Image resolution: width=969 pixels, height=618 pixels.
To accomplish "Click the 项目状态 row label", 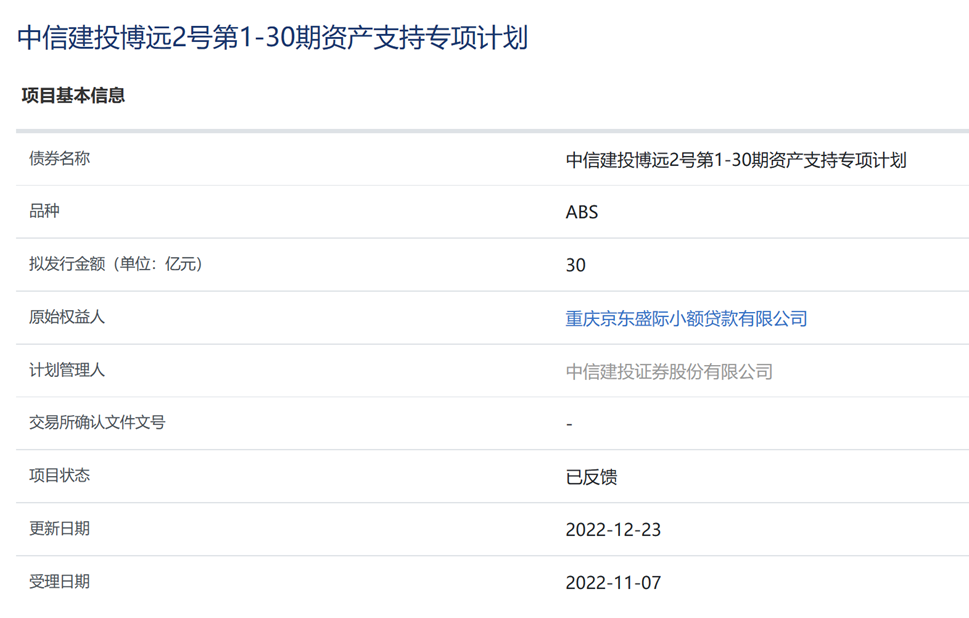I will click(59, 475).
